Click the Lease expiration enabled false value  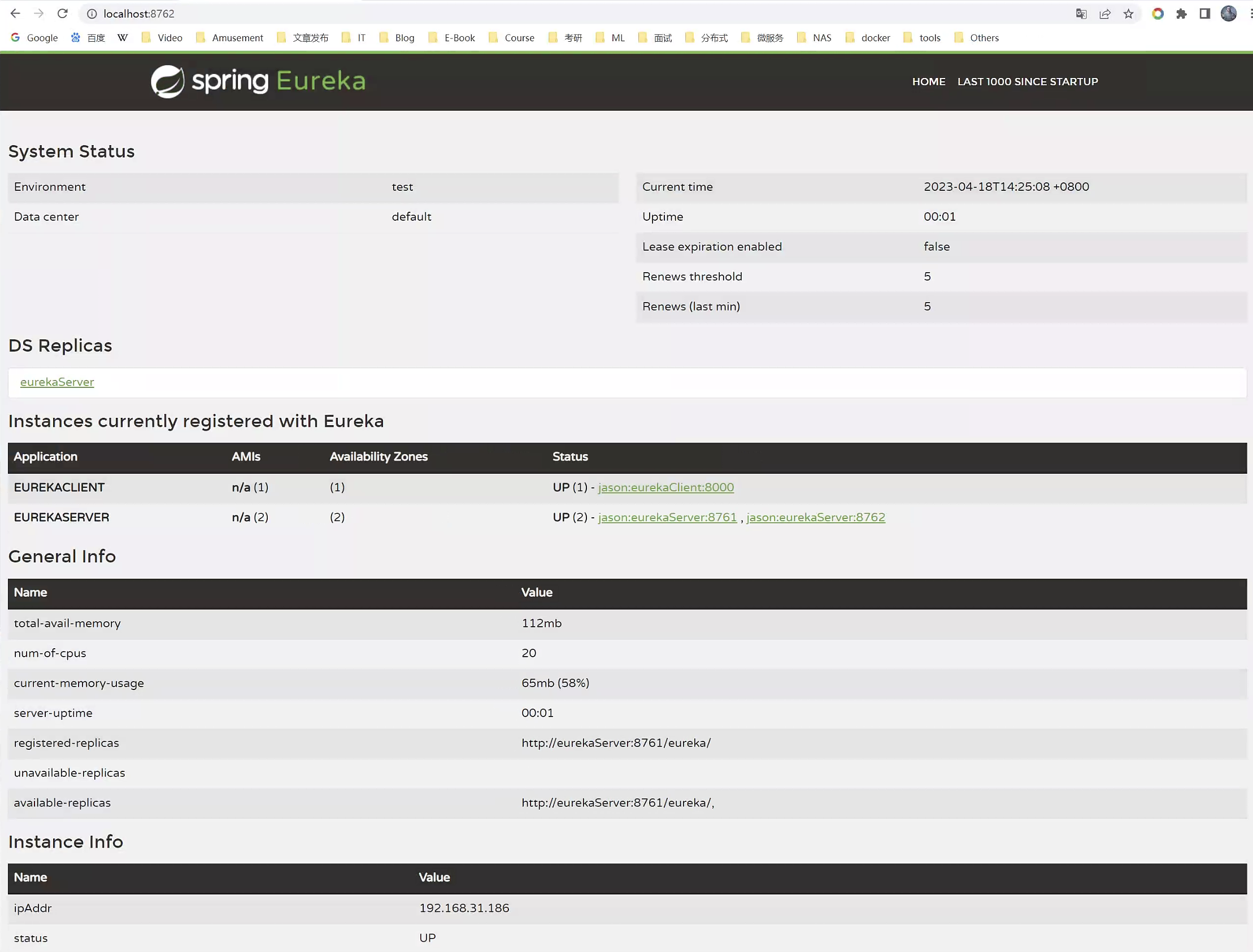click(937, 247)
